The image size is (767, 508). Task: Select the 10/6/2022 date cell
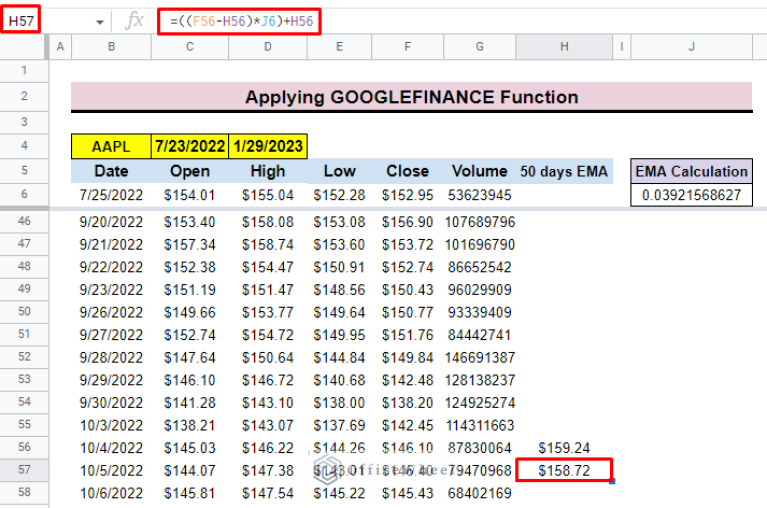(x=111, y=493)
